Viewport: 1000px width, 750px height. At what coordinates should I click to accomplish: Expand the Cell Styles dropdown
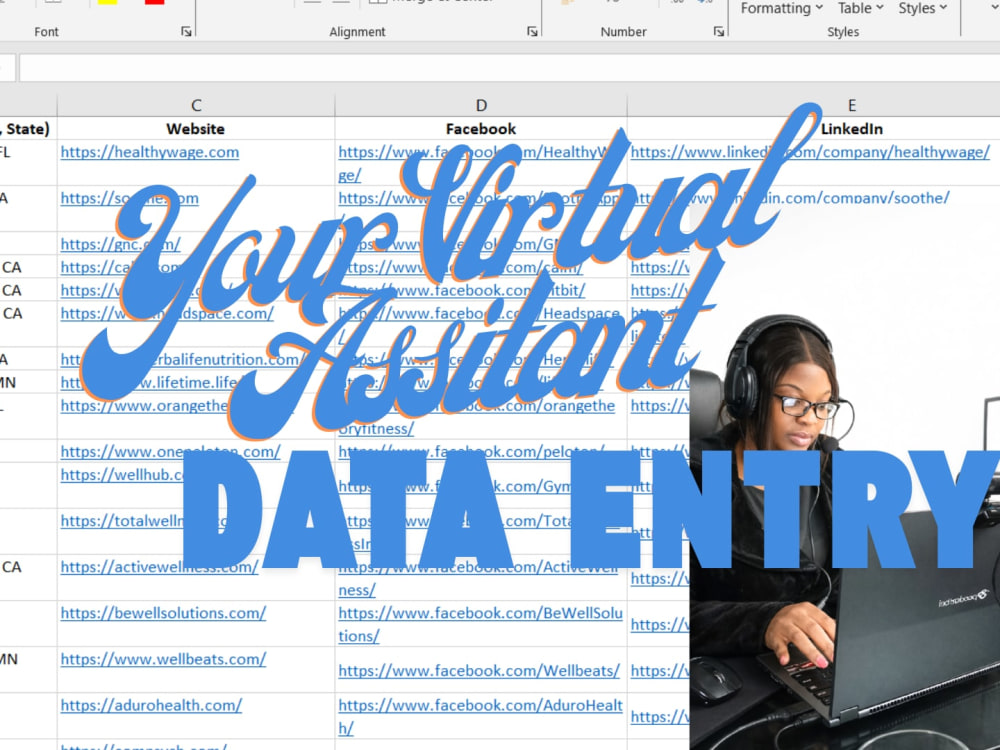click(x=922, y=8)
